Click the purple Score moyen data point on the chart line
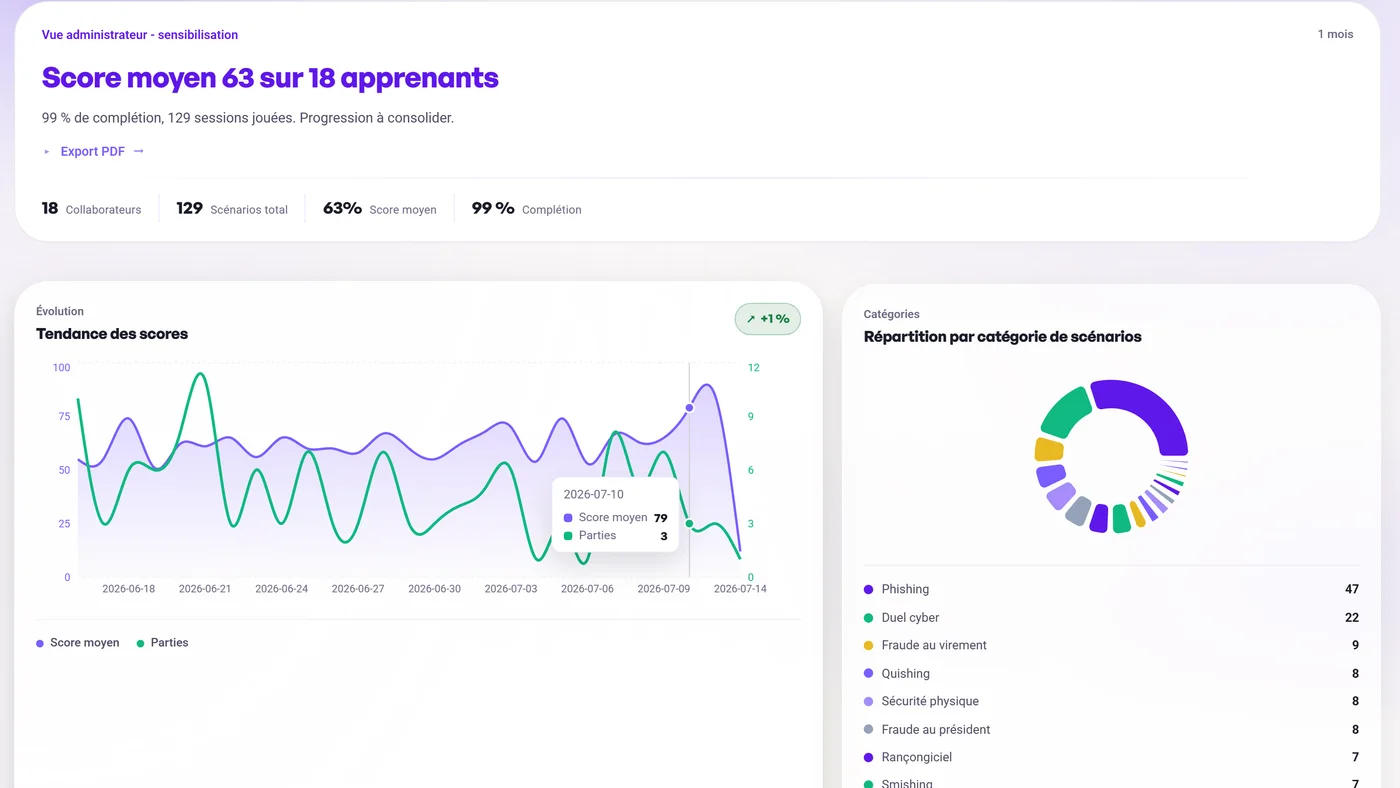 (x=689, y=408)
